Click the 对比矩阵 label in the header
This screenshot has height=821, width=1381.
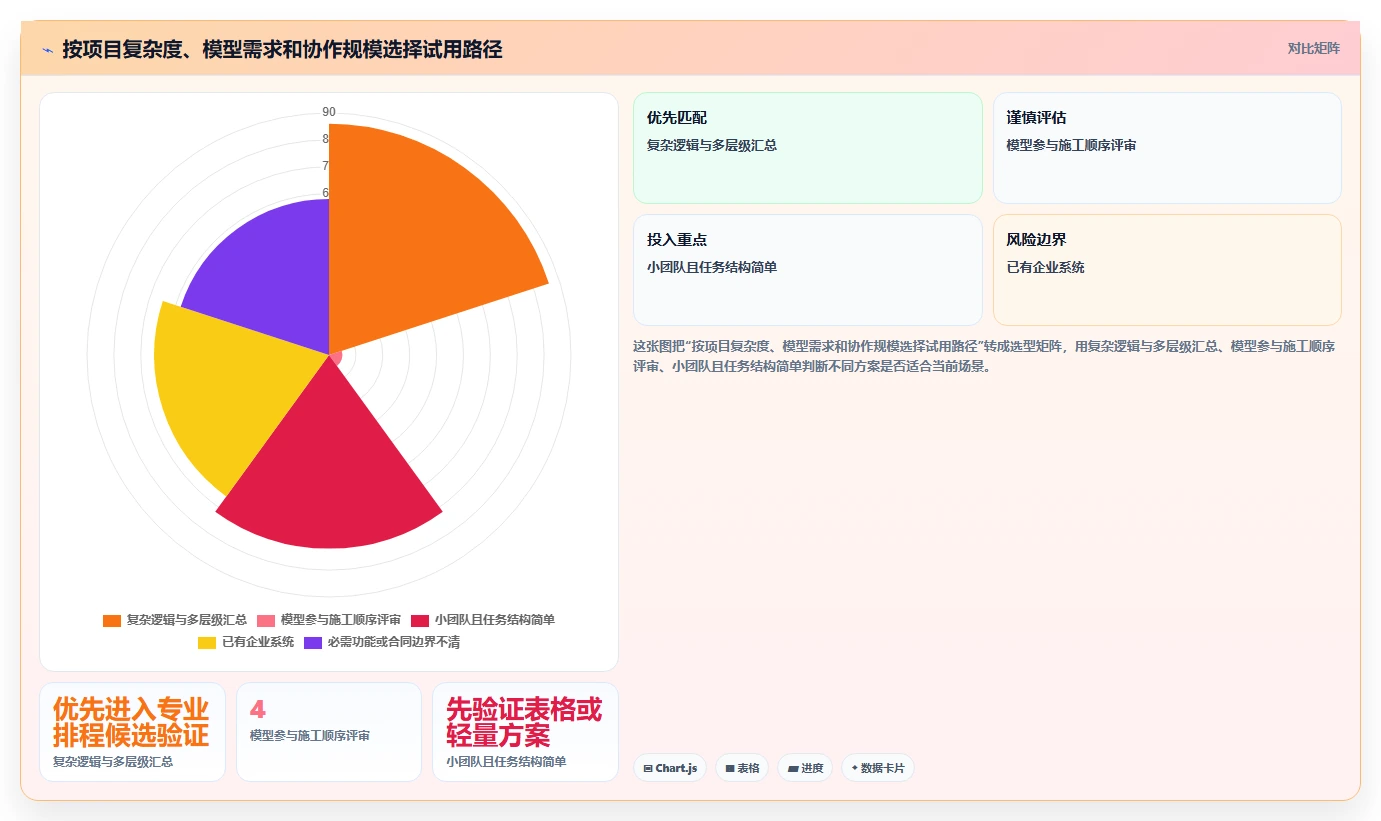(x=1313, y=48)
